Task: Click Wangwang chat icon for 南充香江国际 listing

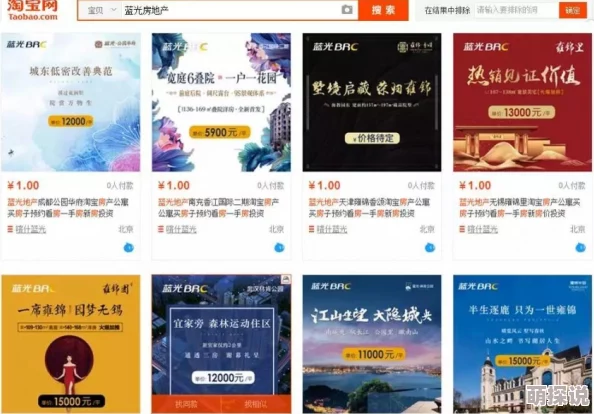Action: 279,248
